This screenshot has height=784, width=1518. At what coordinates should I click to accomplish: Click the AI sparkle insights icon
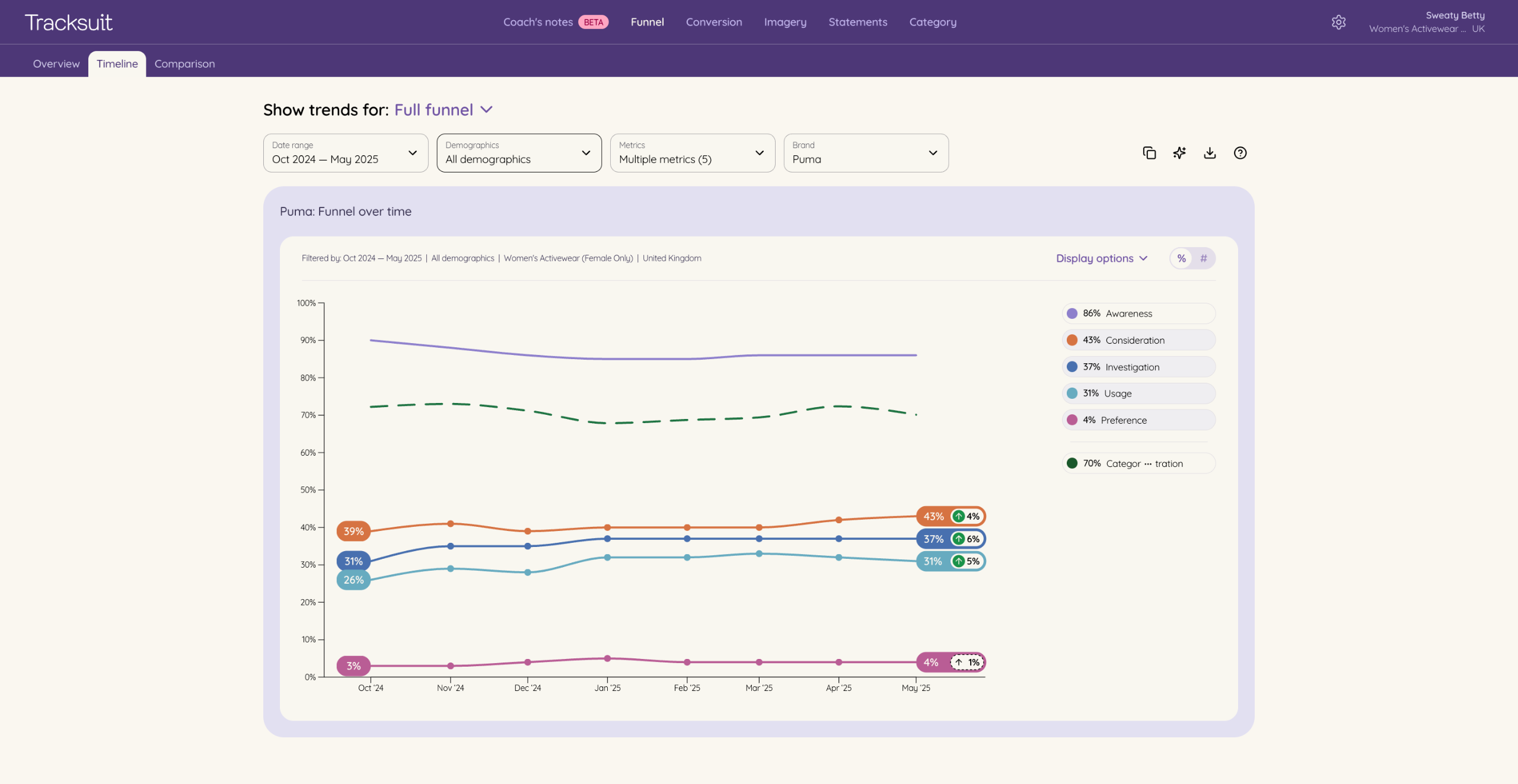(1179, 153)
